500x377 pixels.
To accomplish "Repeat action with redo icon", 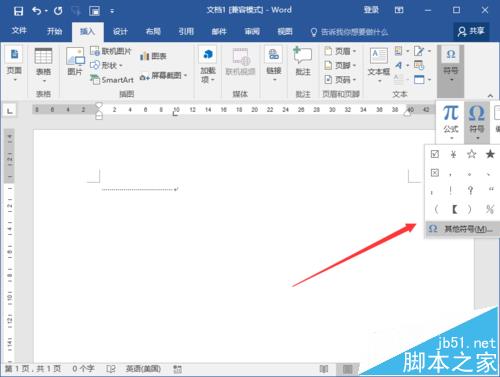I will pyautogui.click(x=58, y=11).
